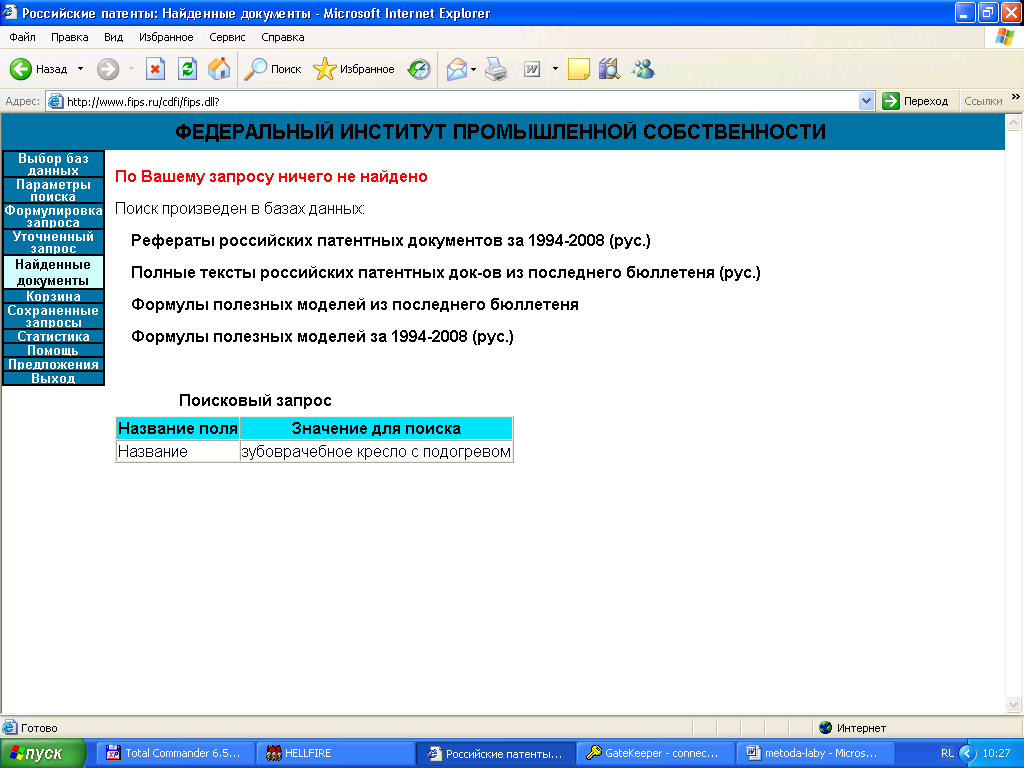Open the Правка menu
Screen dimensions: 1024x768
point(69,37)
